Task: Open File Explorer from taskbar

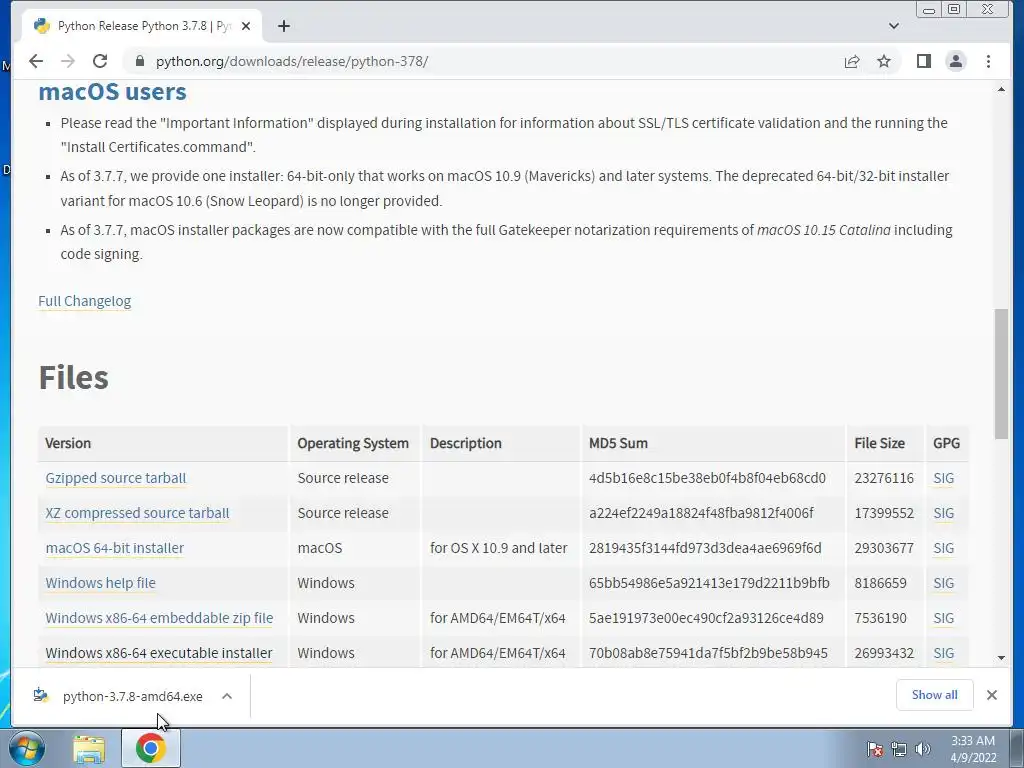Action: pyautogui.click(x=89, y=748)
